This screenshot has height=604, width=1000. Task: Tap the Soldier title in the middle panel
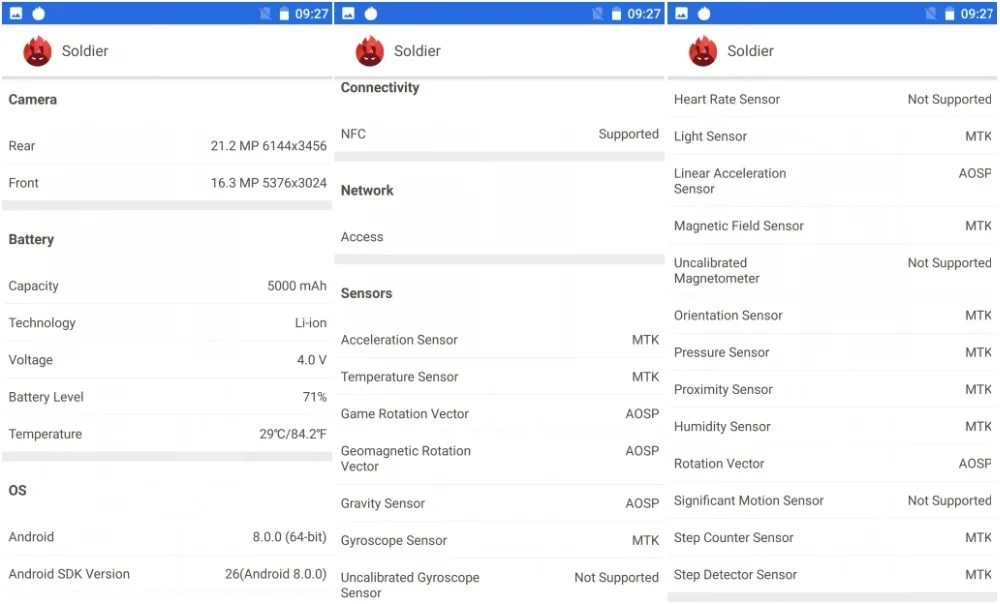click(x=417, y=51)
